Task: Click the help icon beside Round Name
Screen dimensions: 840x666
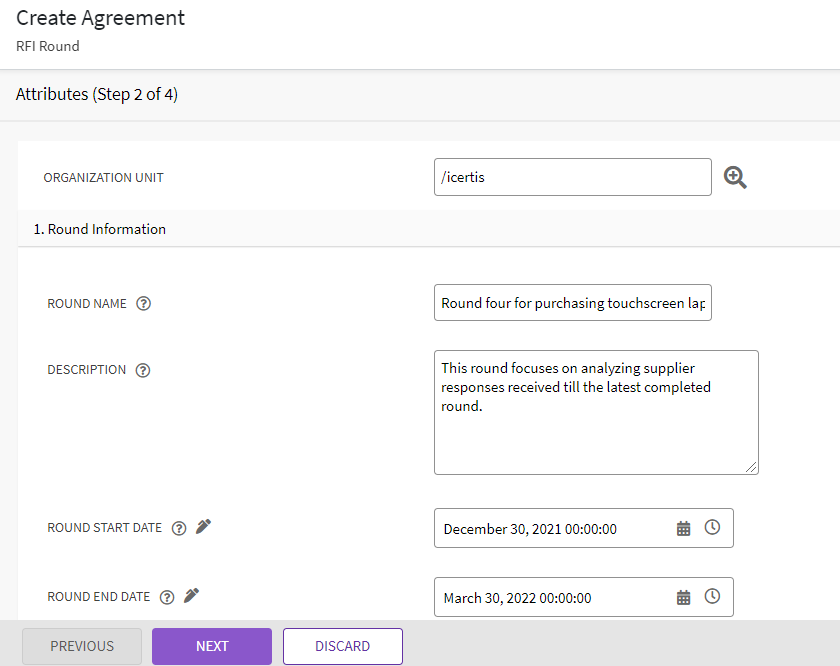Action: 143,304
